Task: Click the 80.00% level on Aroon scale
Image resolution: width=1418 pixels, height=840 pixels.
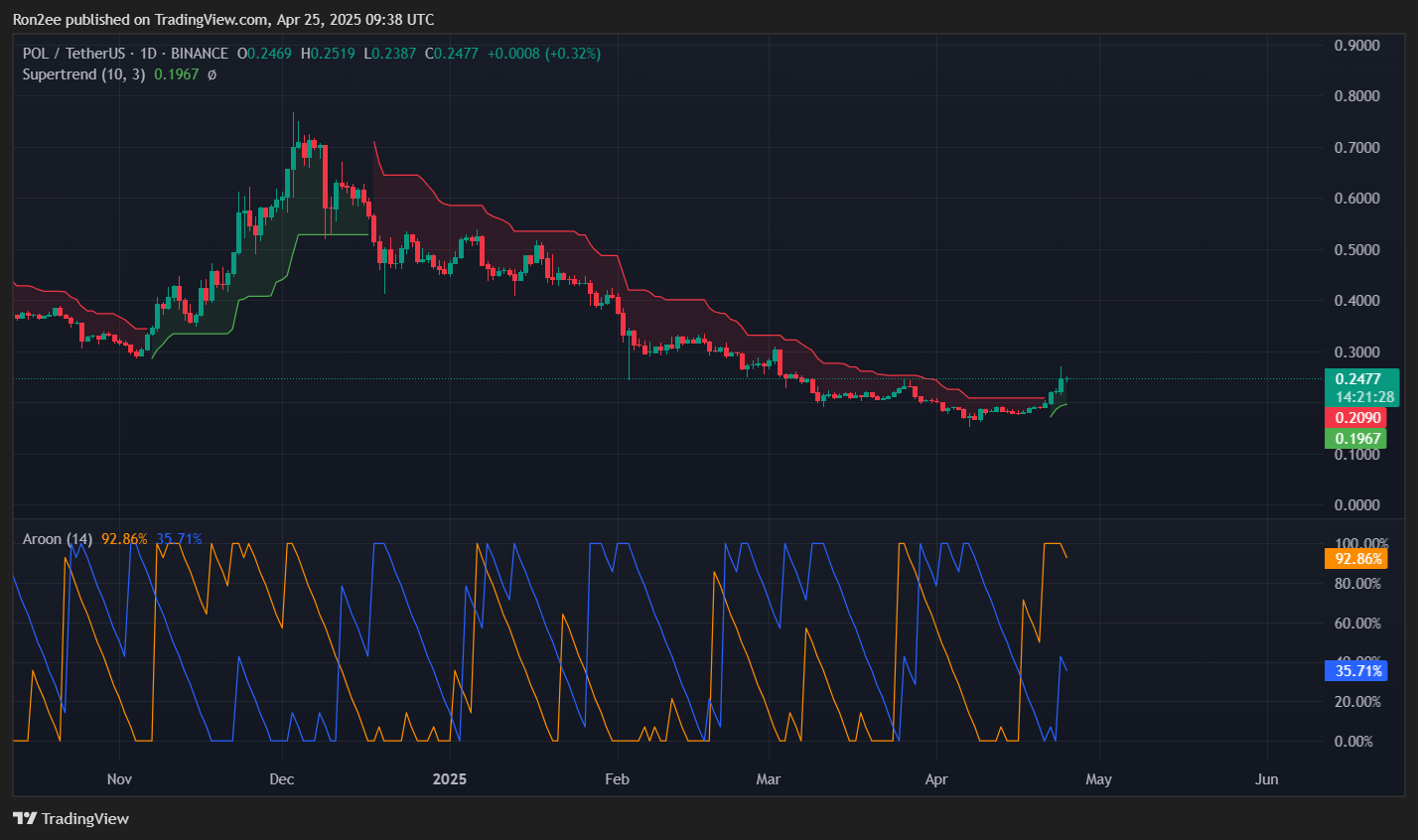Action: click(x=1356, y=584)
